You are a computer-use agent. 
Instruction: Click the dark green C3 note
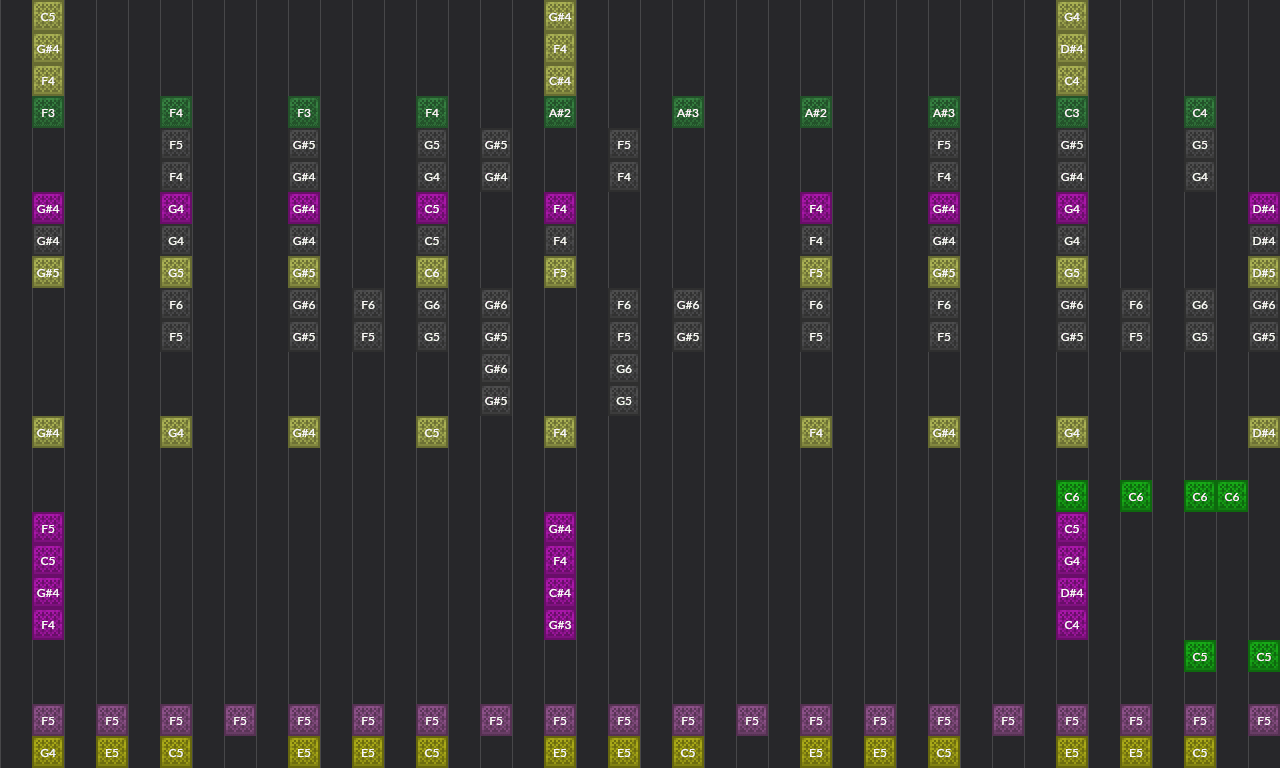point(1072,113)
